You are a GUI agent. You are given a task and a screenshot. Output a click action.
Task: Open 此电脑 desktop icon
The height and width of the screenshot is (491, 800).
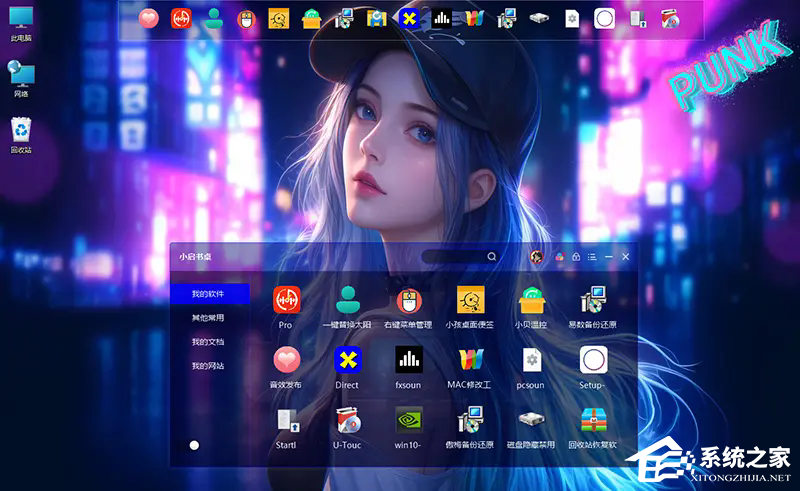pos(21,24)
